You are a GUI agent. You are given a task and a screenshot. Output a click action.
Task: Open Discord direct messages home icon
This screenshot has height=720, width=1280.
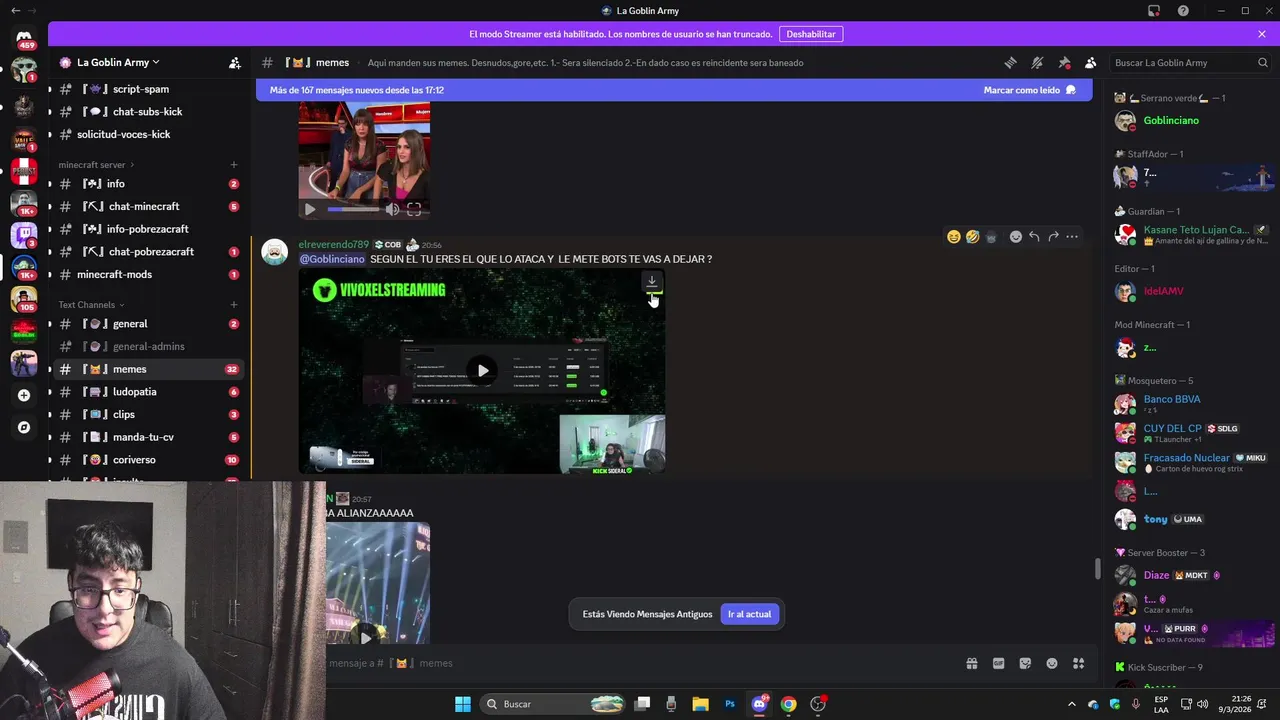[24, 38]
